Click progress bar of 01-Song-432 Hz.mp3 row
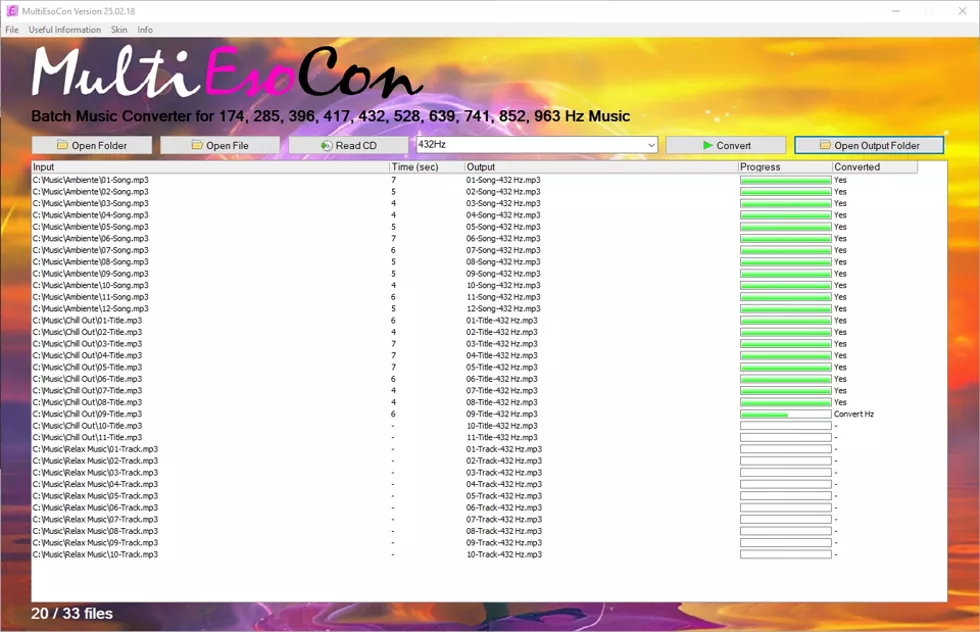The height and width of the screenshot is (632, 980). click(786, 180)
